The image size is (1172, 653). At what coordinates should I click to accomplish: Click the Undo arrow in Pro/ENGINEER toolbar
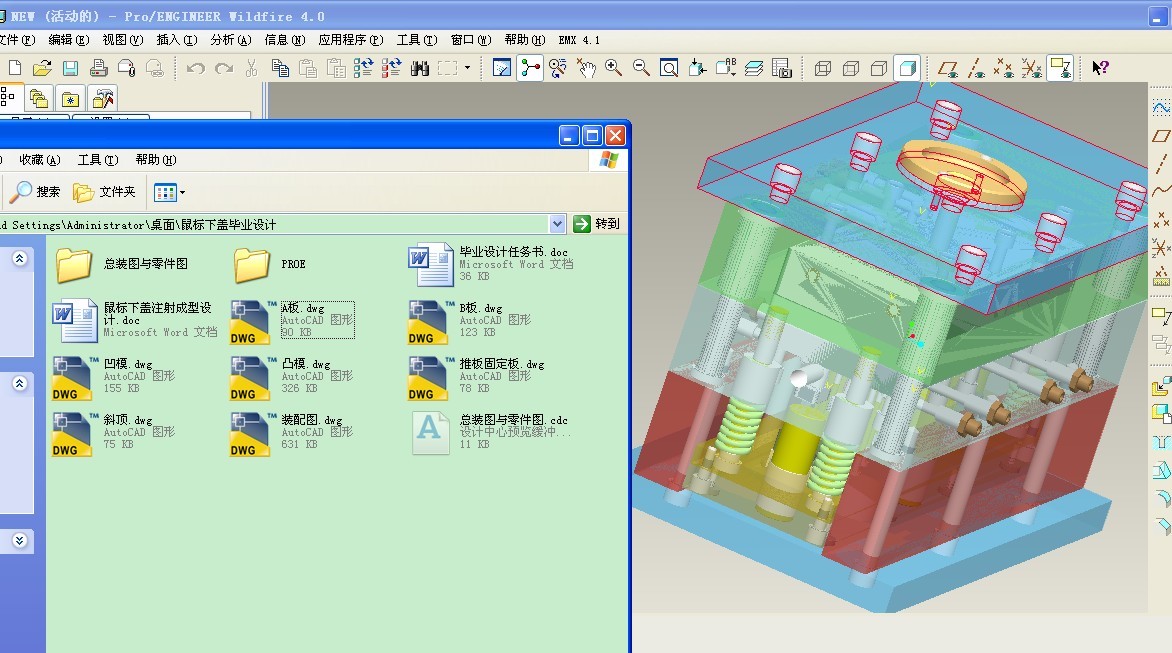click(x=196, y=68)
